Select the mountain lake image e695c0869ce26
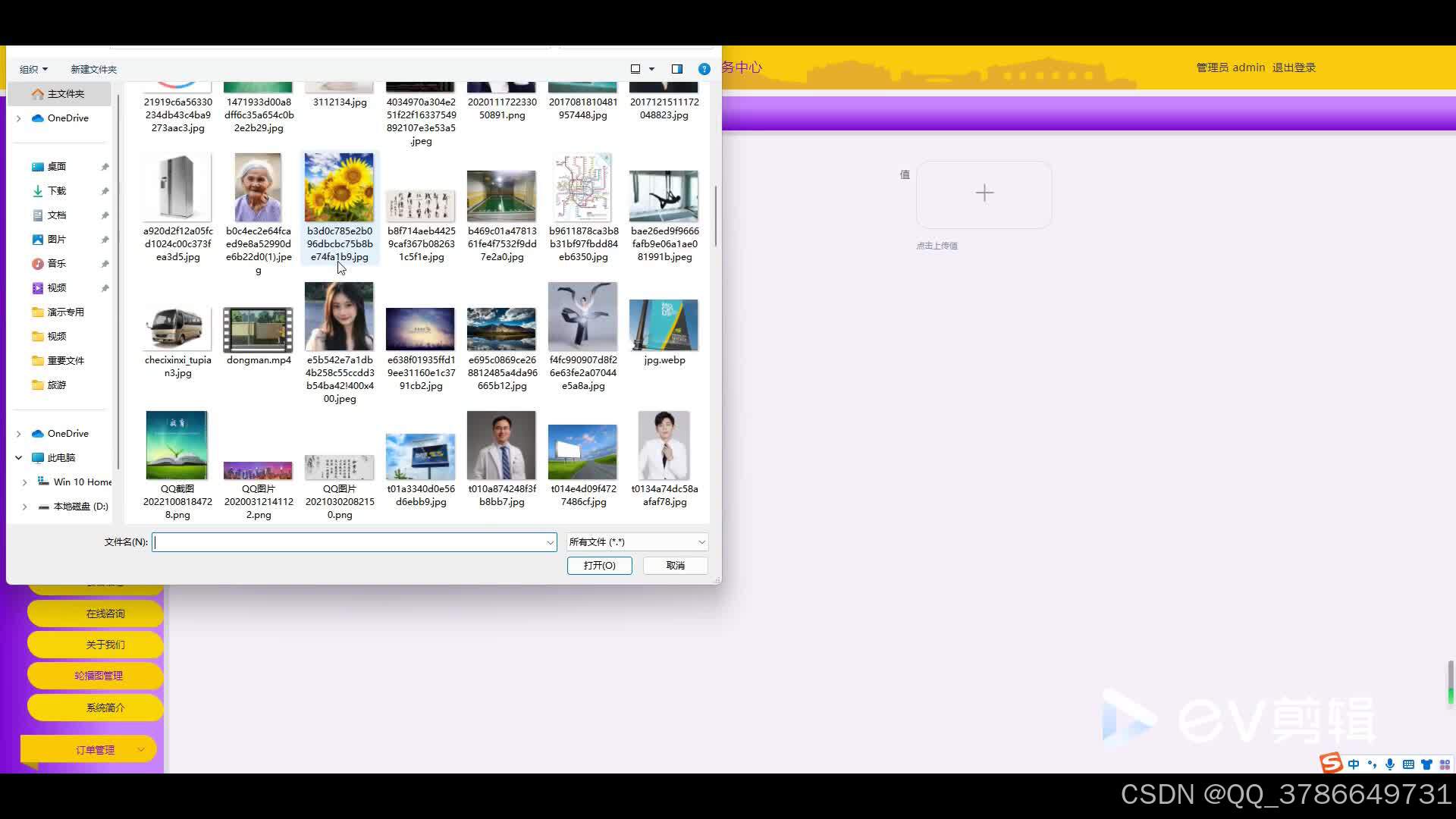 [x=502, y=349]
